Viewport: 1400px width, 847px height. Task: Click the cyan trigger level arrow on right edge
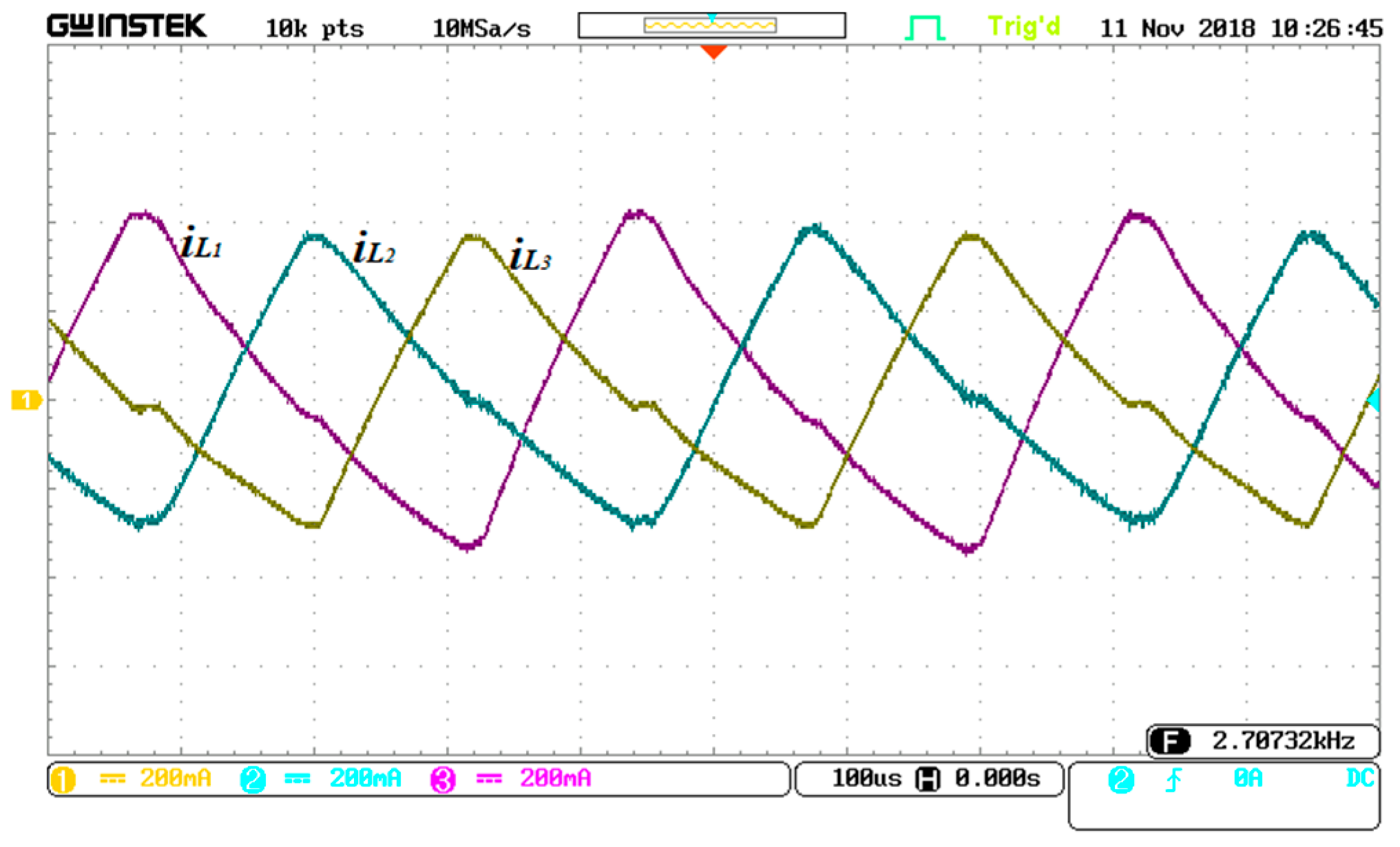coord(1374,400)
